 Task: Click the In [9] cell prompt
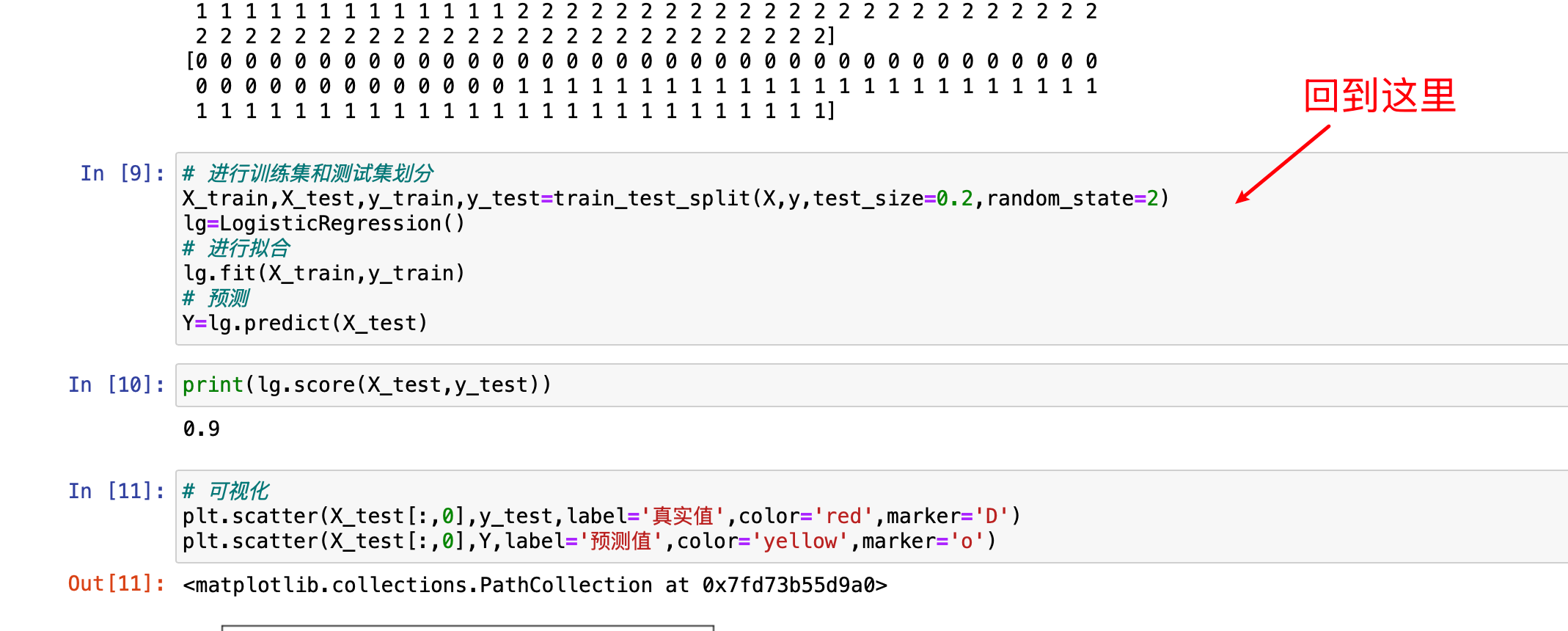pyautogui.click(x=123, y=174)
